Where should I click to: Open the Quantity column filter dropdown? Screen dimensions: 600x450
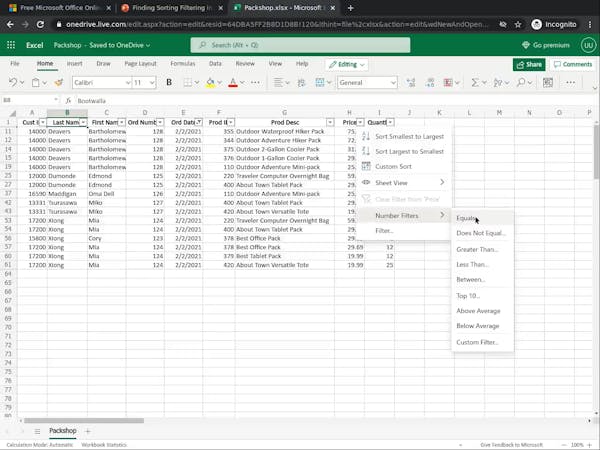coord(390,122)
